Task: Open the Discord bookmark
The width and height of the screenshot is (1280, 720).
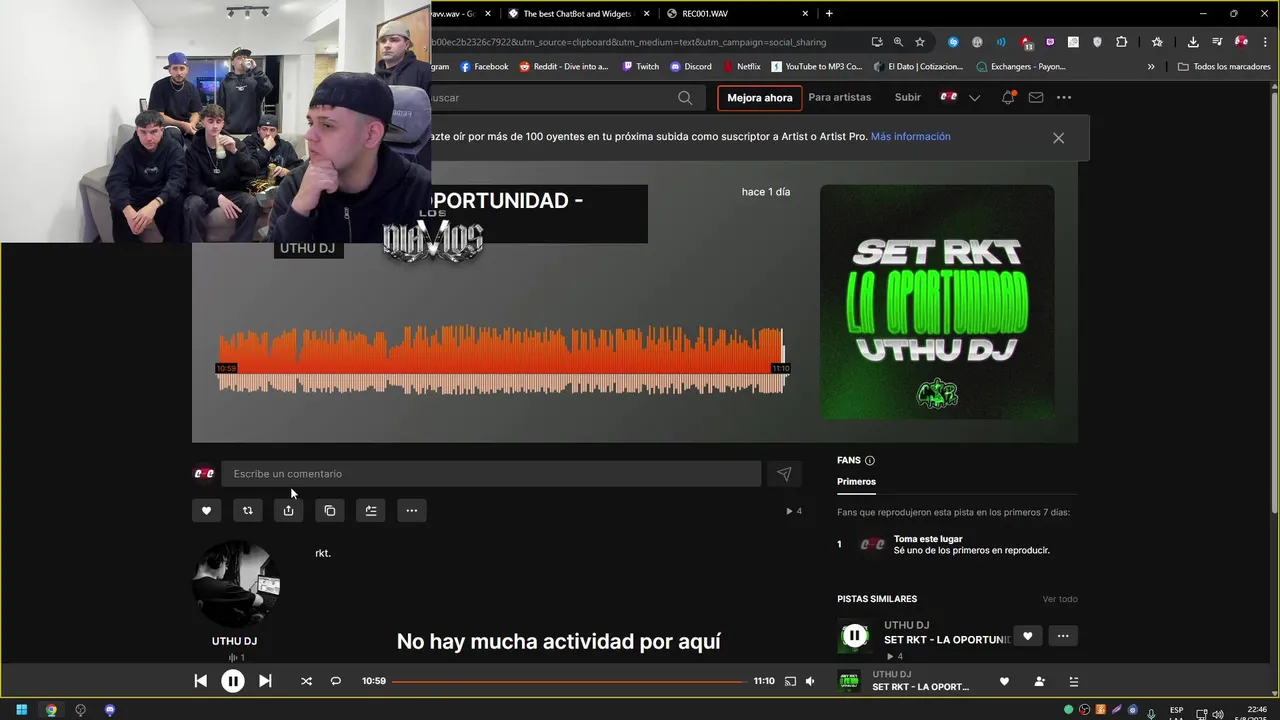Action: 691,67
